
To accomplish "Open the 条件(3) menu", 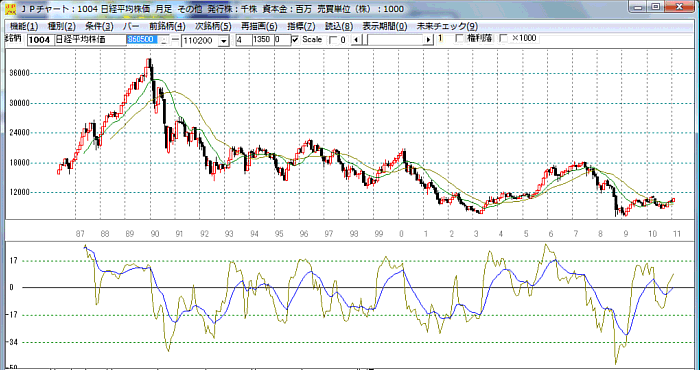I will [100, 26].
